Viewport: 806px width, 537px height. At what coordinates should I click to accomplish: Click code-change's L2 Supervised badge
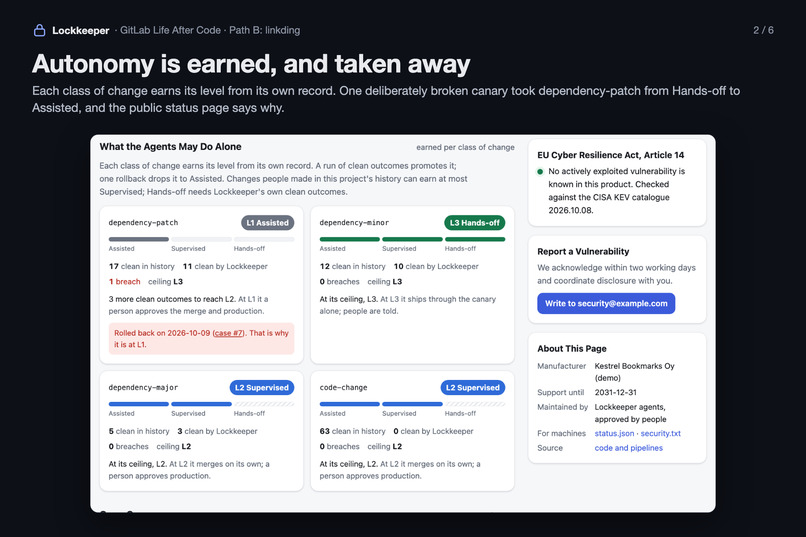point(472,387)
